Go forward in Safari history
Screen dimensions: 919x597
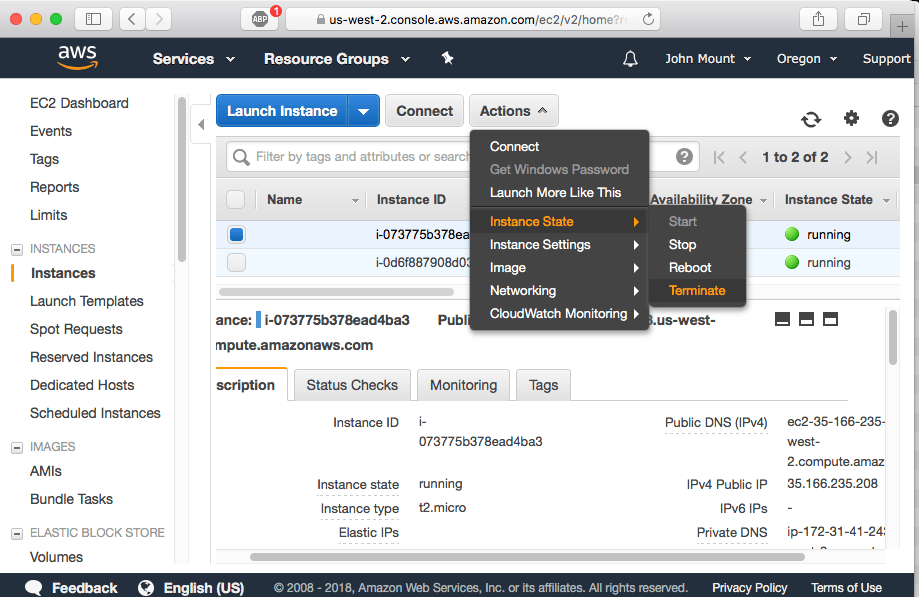pos(159,19)
